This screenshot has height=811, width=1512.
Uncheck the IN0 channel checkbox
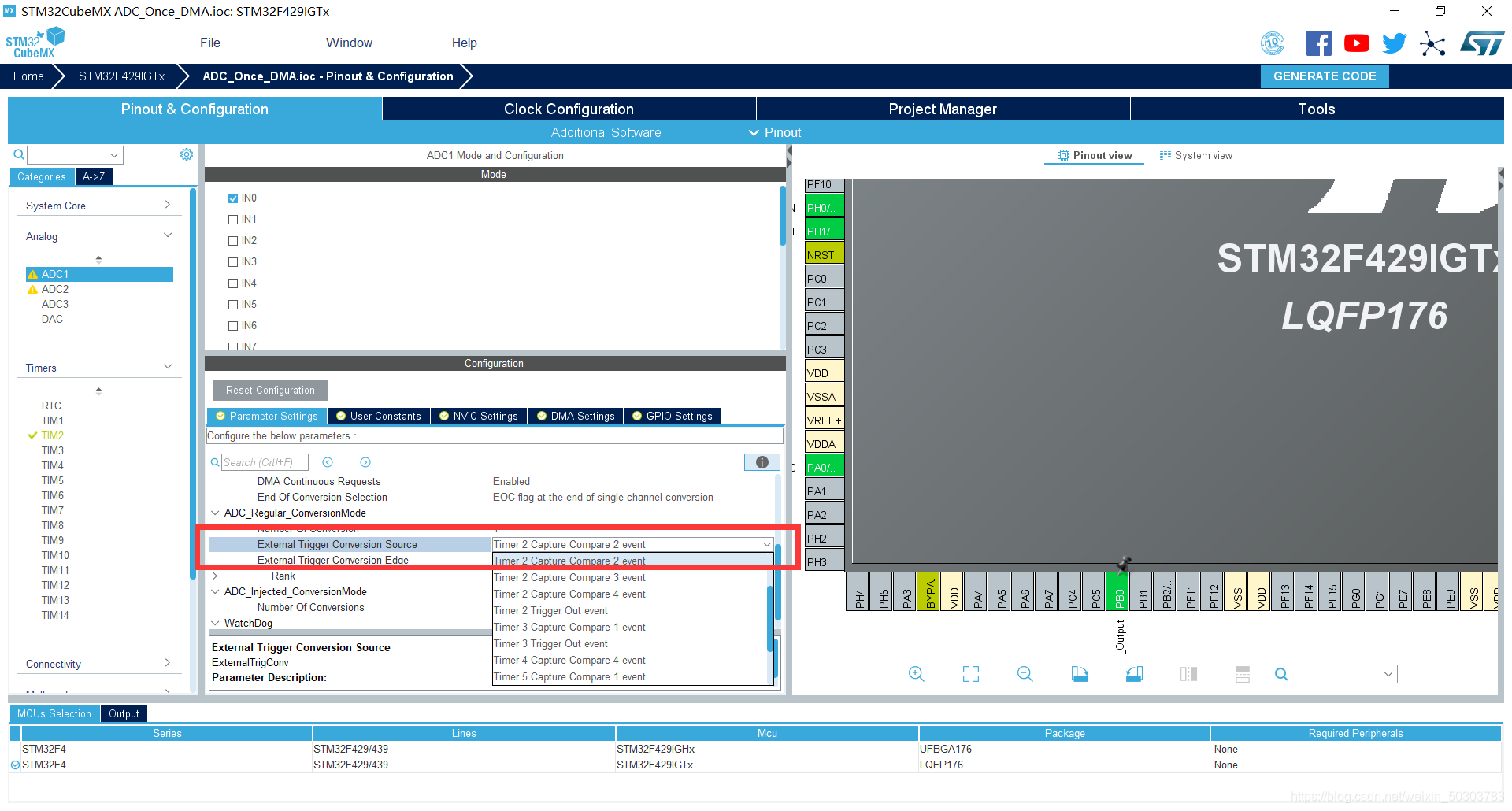click(233, 198)
